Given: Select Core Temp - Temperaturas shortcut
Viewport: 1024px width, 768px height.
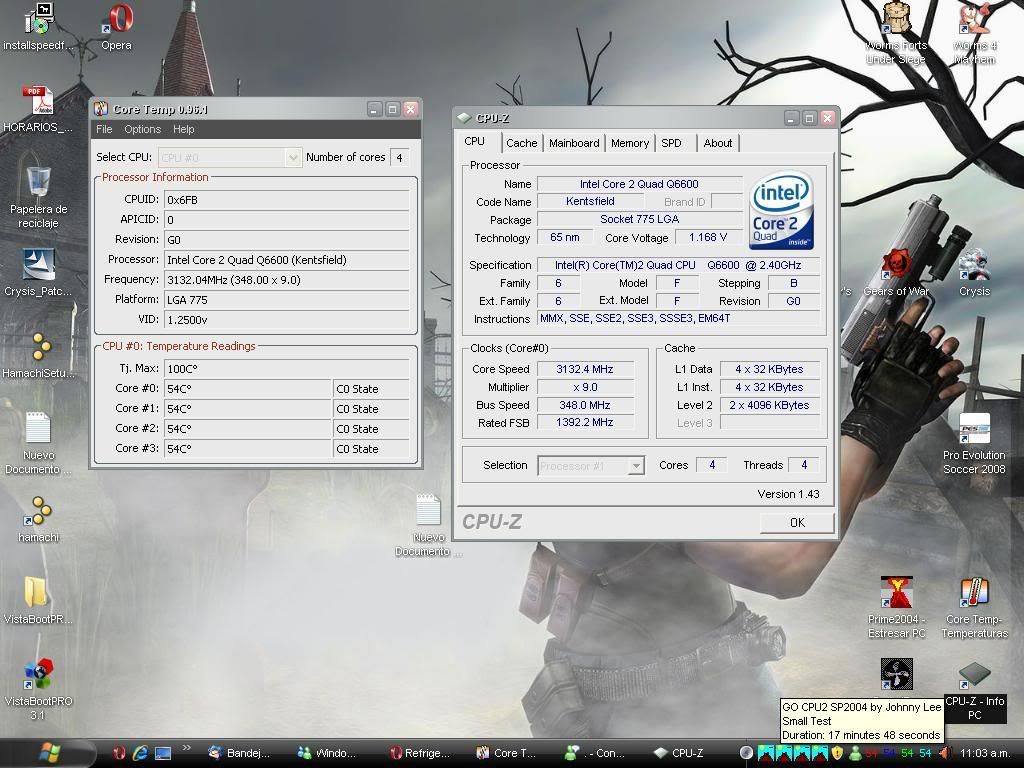Looking at the screenshot, I should (x=974, y=608).
